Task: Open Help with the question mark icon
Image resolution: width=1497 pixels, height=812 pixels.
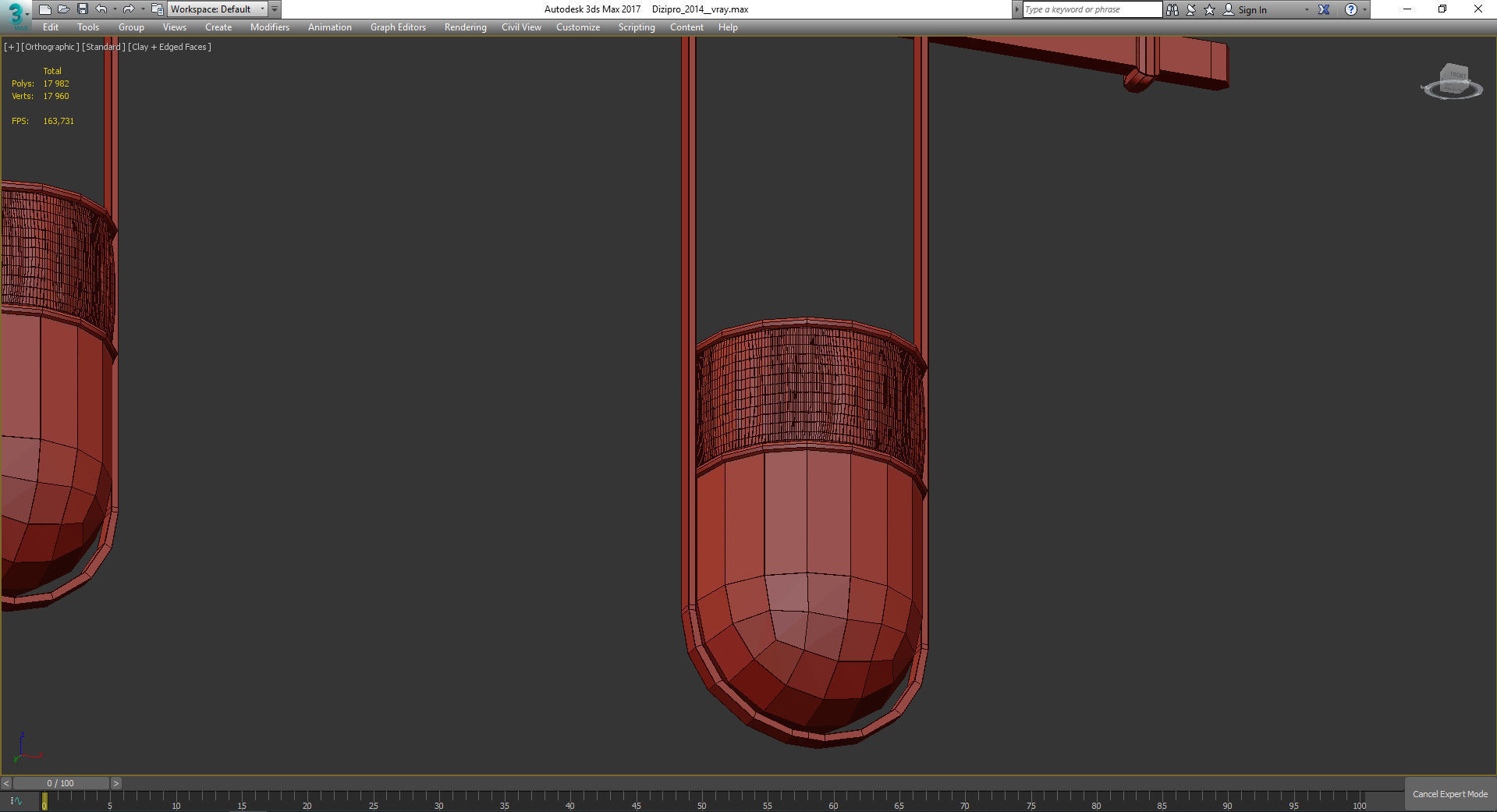Action: pyautogui.click(x=1351, y=9)
